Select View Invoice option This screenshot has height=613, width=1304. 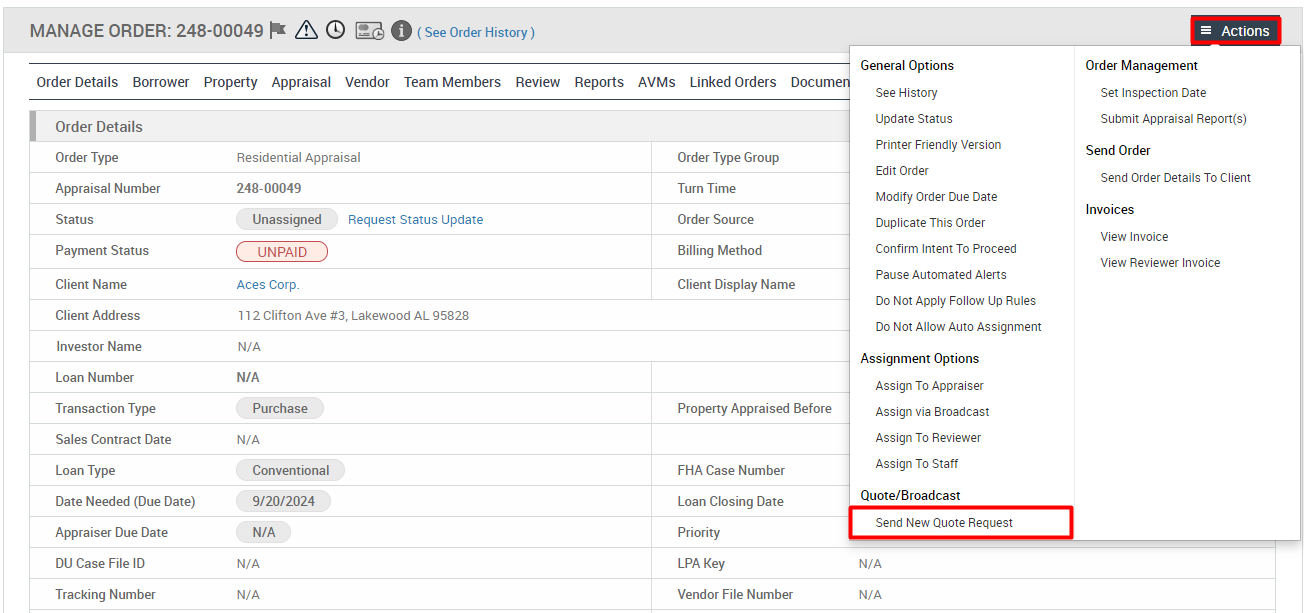tap(1134, 237)
